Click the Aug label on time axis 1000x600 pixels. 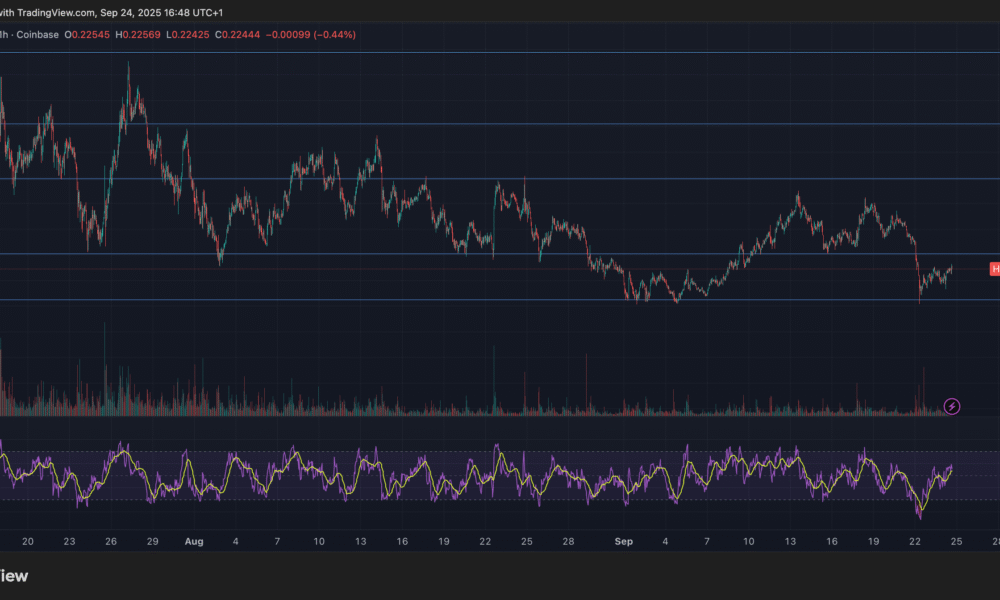194,541
